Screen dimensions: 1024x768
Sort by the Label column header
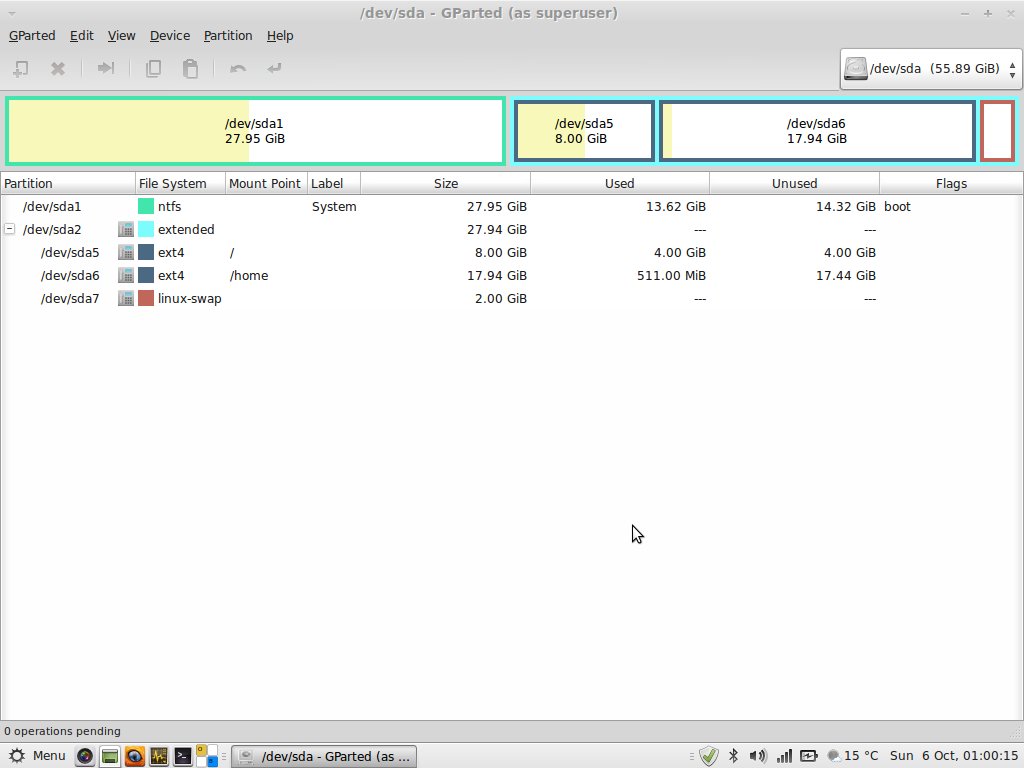tap(334, 184)
